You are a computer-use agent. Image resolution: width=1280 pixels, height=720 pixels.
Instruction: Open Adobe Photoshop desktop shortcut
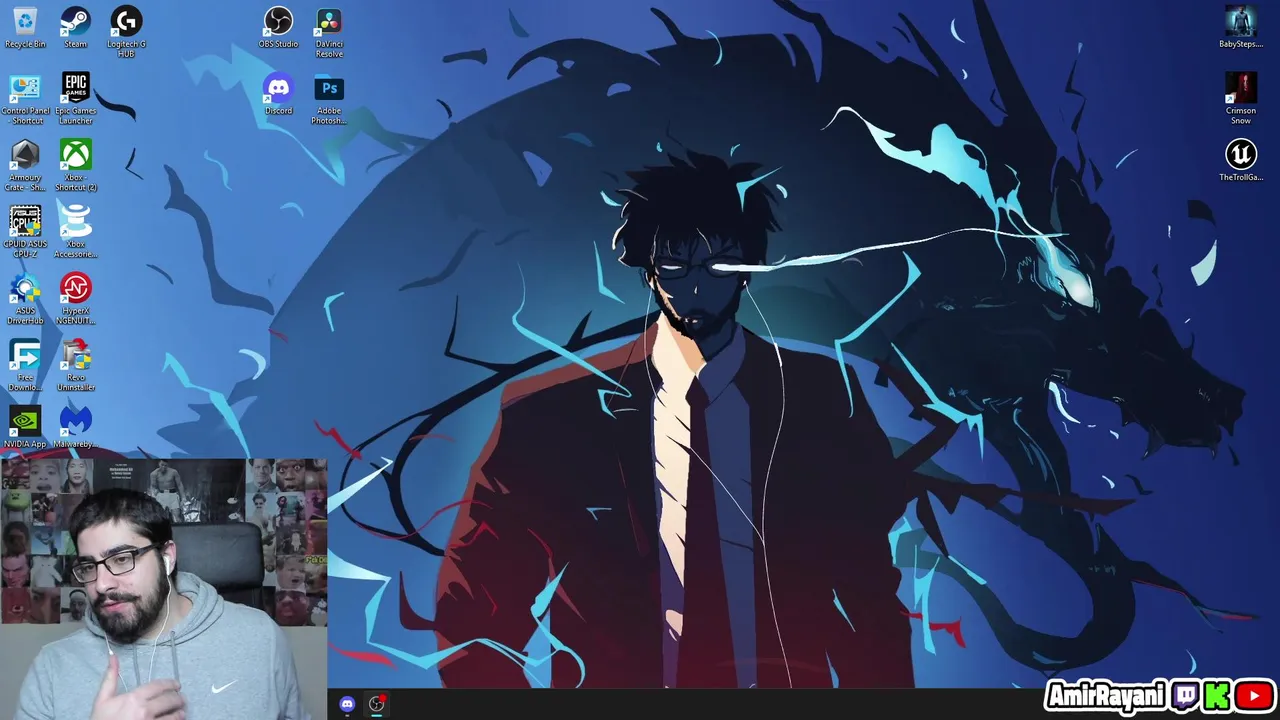pos(329,99)
